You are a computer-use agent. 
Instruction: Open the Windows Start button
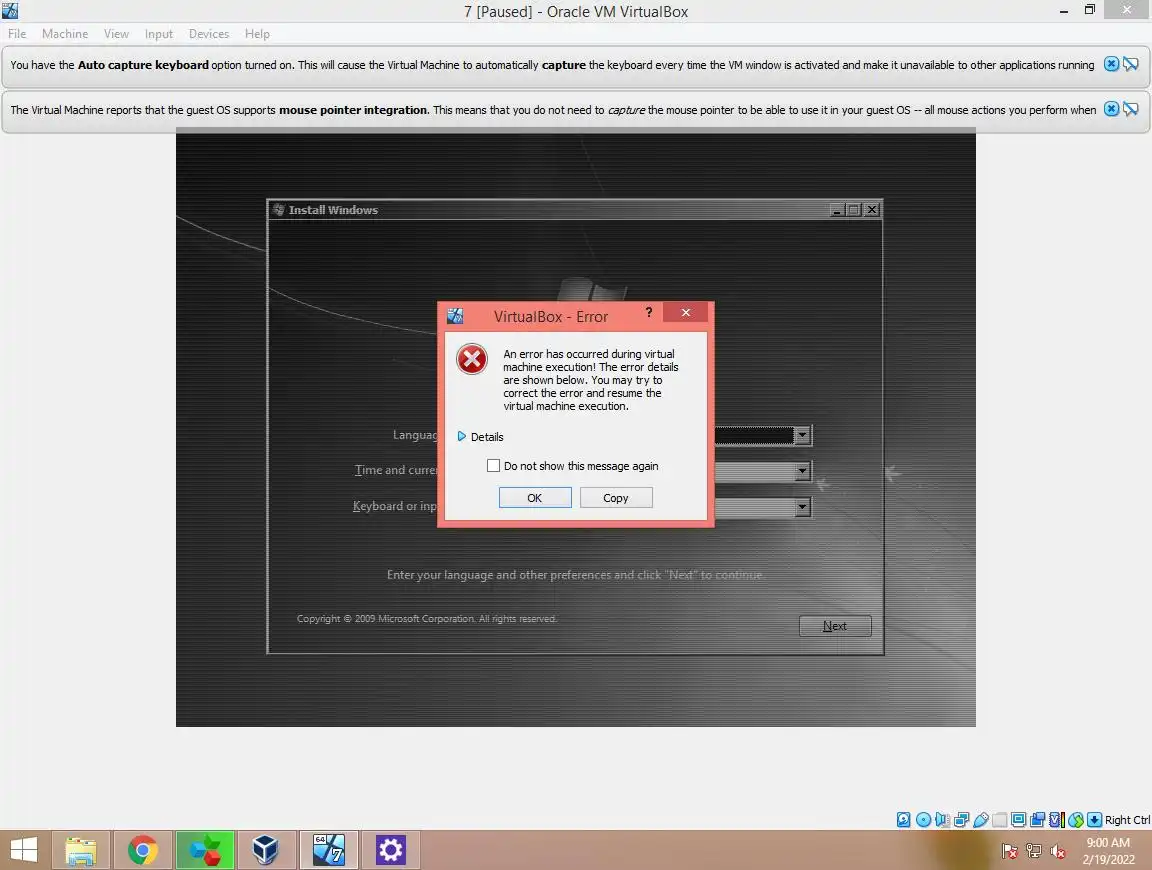(x=24, y=850)
